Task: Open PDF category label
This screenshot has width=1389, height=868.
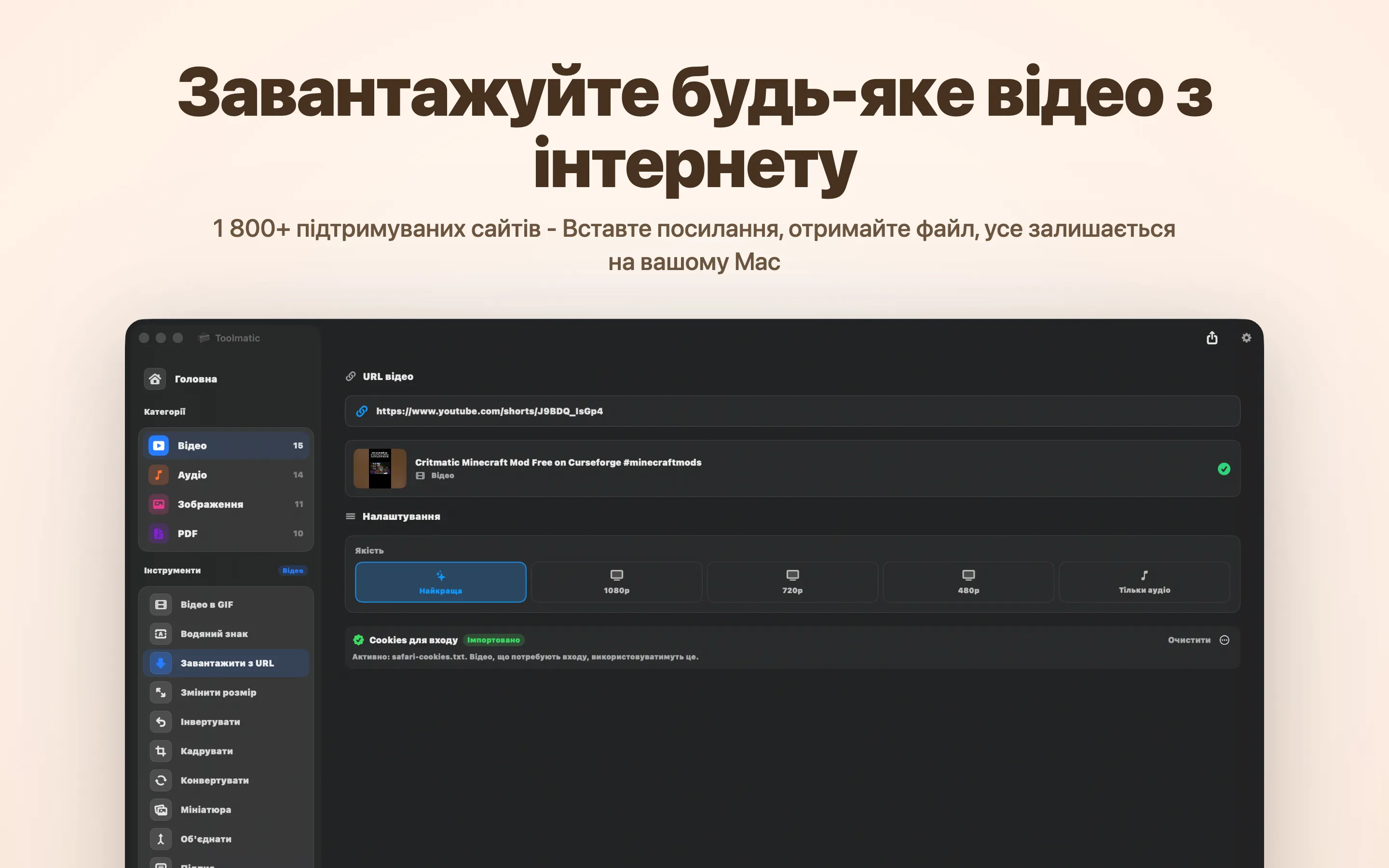Action: click(x=188, y=533)
